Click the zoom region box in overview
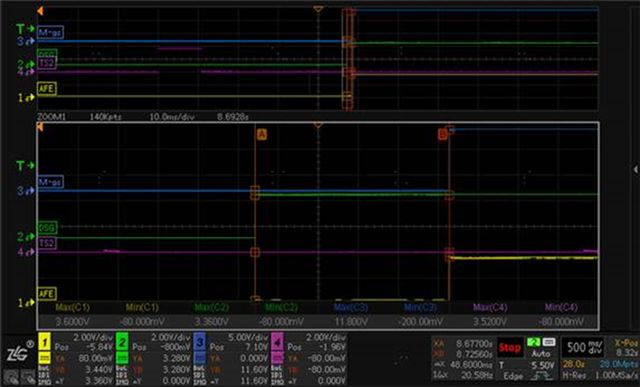The width and height of the screenshot is (640, 387). 347,59
